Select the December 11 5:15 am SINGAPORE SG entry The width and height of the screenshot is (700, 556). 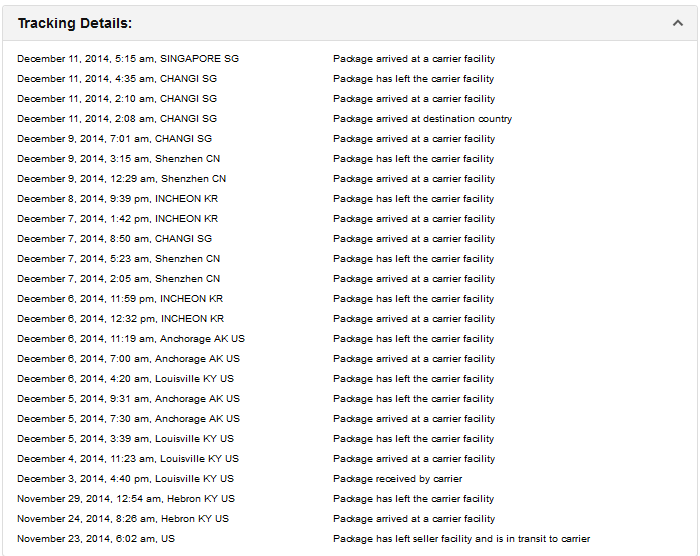128,59
